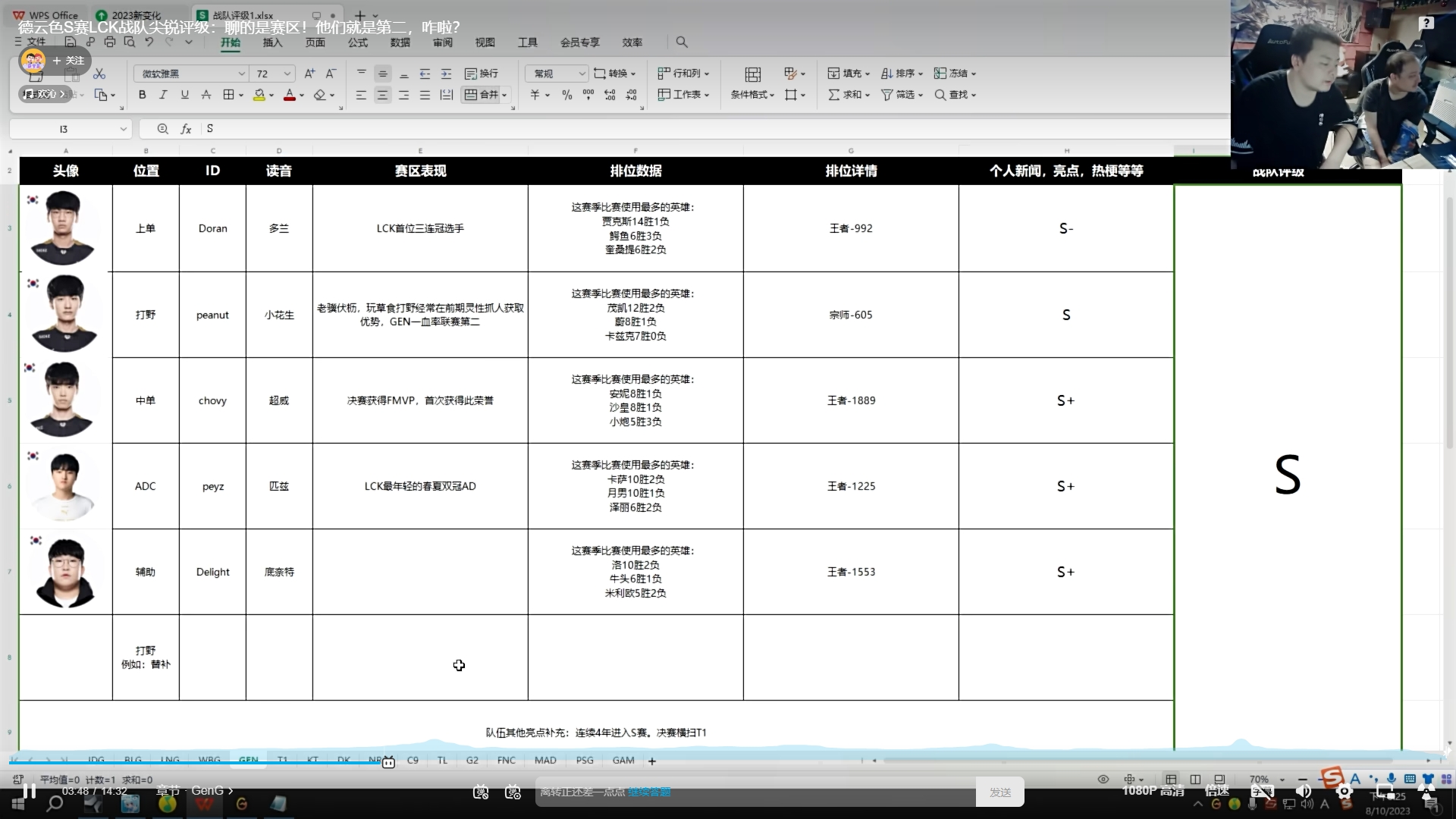Click the 关注 follow button
This screenshot has width=1456, height=819.
[68, 61]
